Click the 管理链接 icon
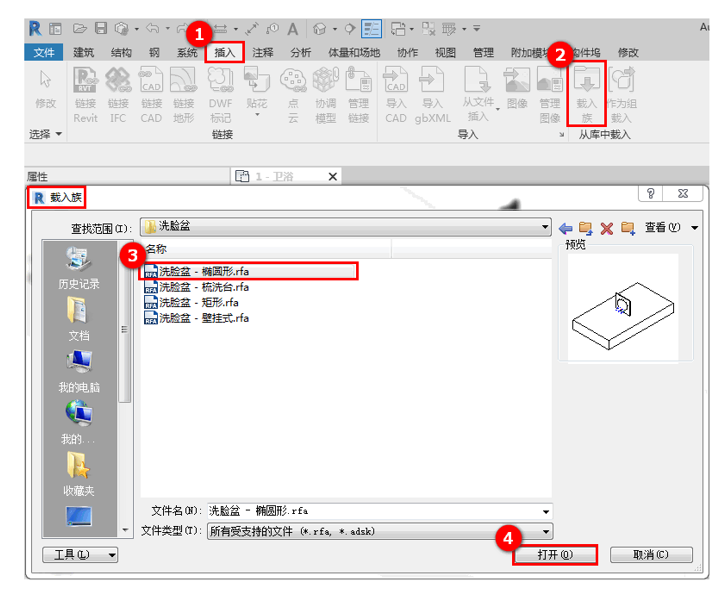Viewport: 723px width, 593px height. 359,79
